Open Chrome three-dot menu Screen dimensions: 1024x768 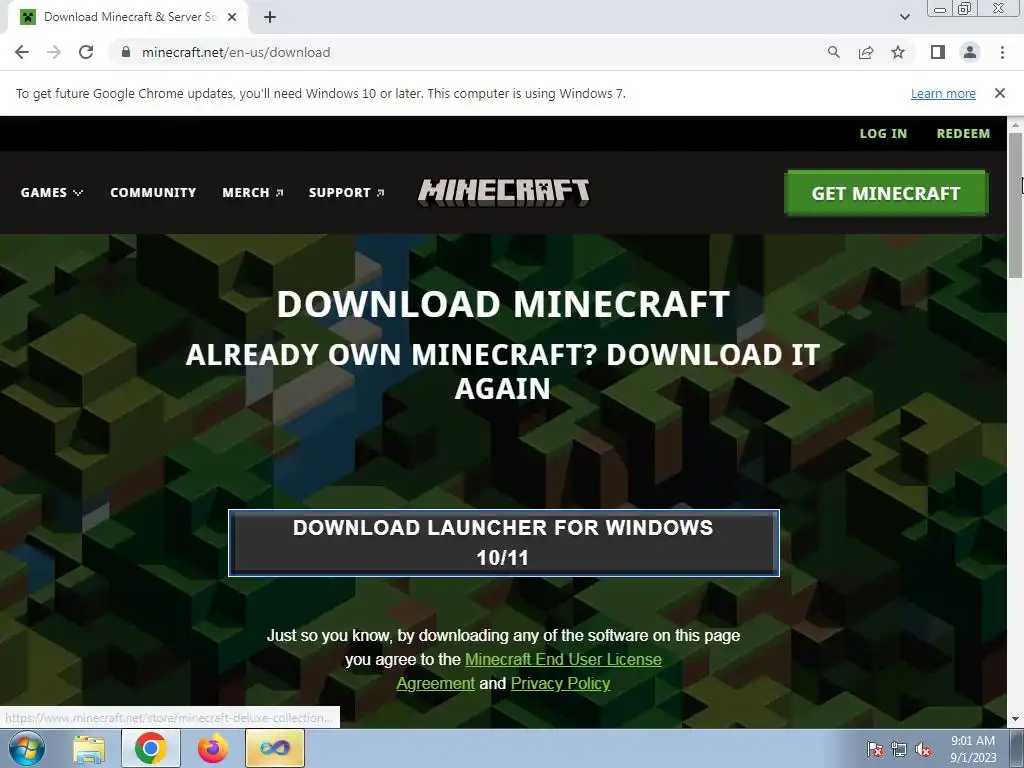tap(1002, 52)
